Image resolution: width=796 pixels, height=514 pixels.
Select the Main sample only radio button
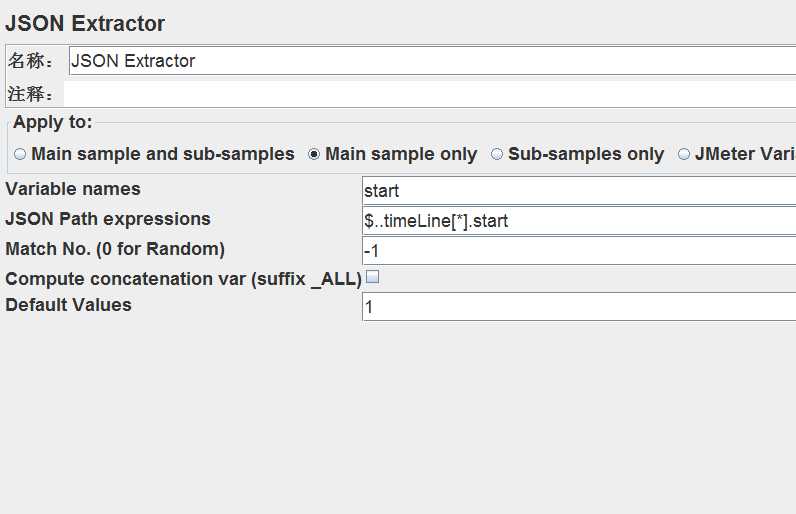point(314,154)
